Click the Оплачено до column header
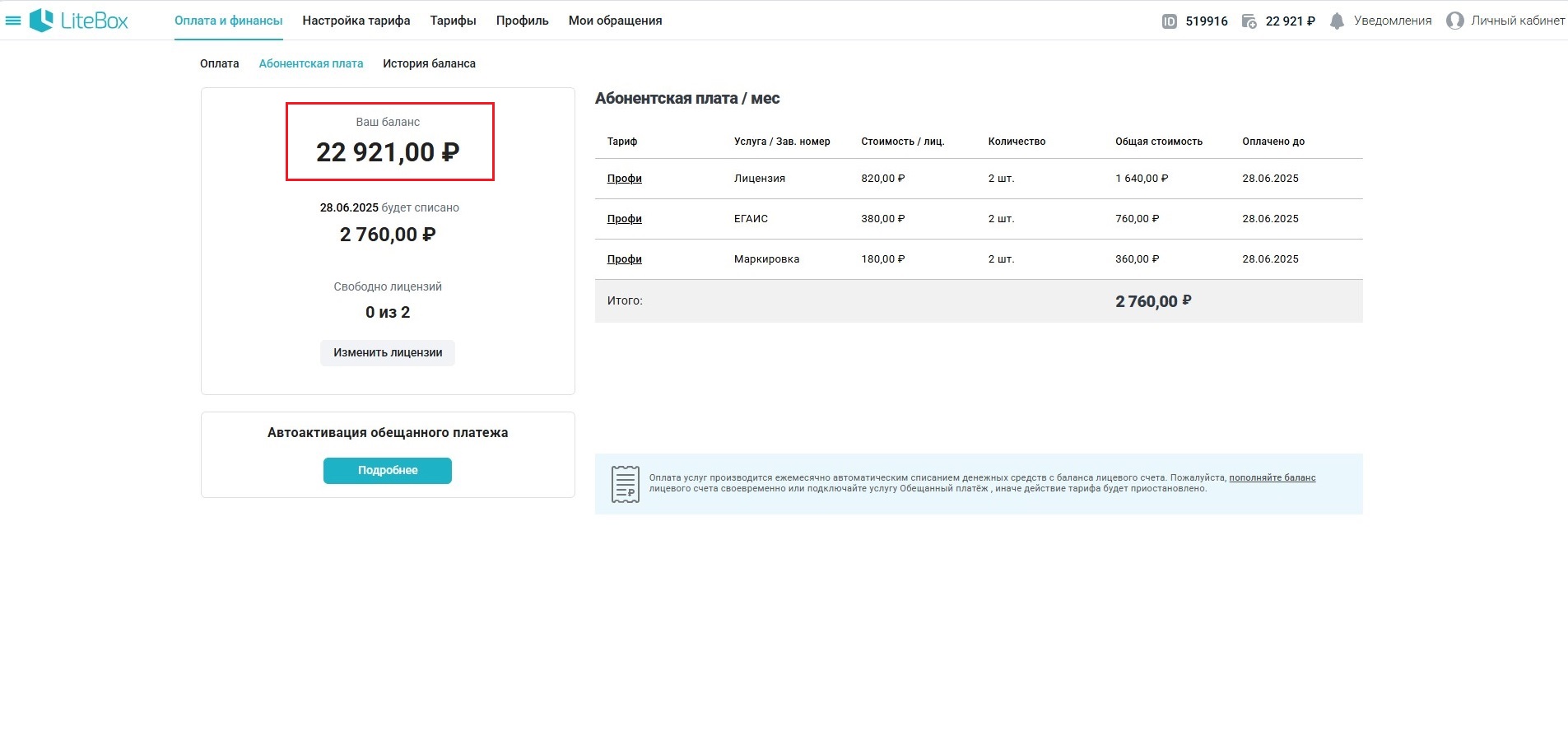The height and width of the screenshot is (740, 1568). 1273,142
